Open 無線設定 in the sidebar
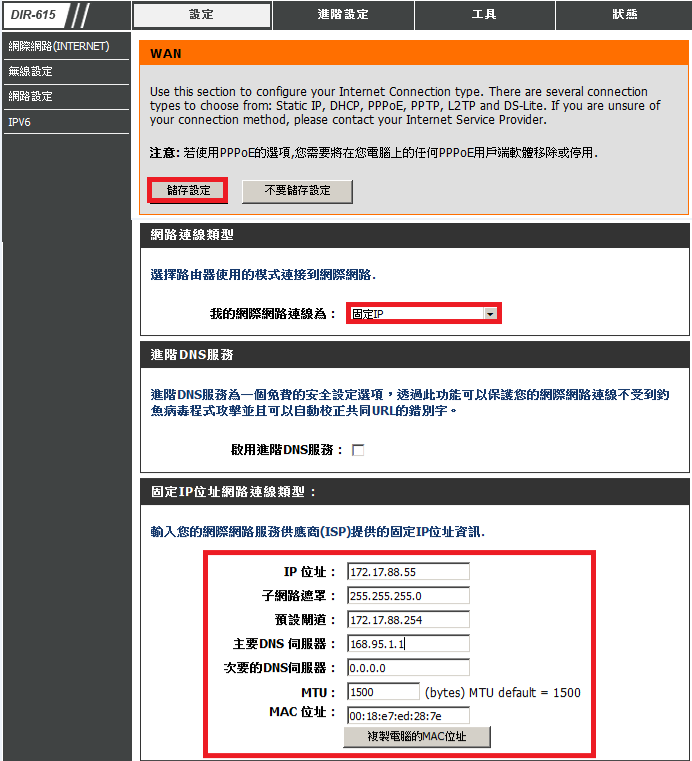This screenshot has width=692, height=761. [x=31, y=72]
